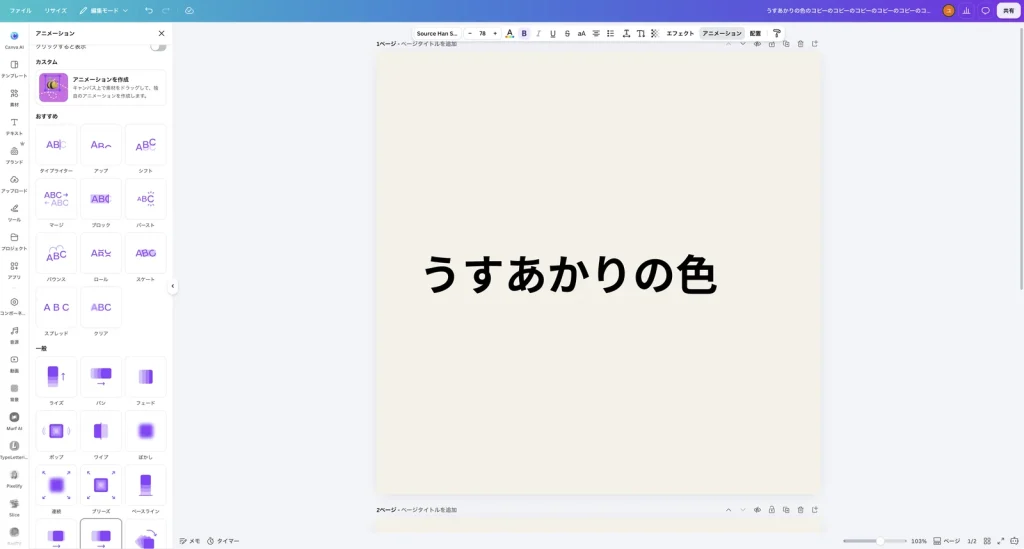Image resolution: width=1024 pixels, height=549 pixels.
Task: Open letter and line spacing options
Action: (x=626, y=33)
